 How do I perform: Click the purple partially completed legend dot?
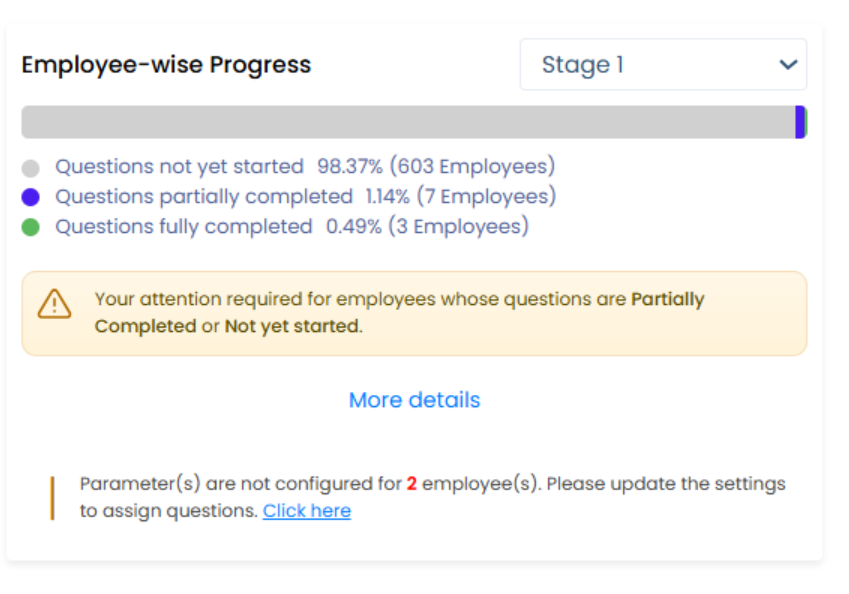(x=31, y=197)
